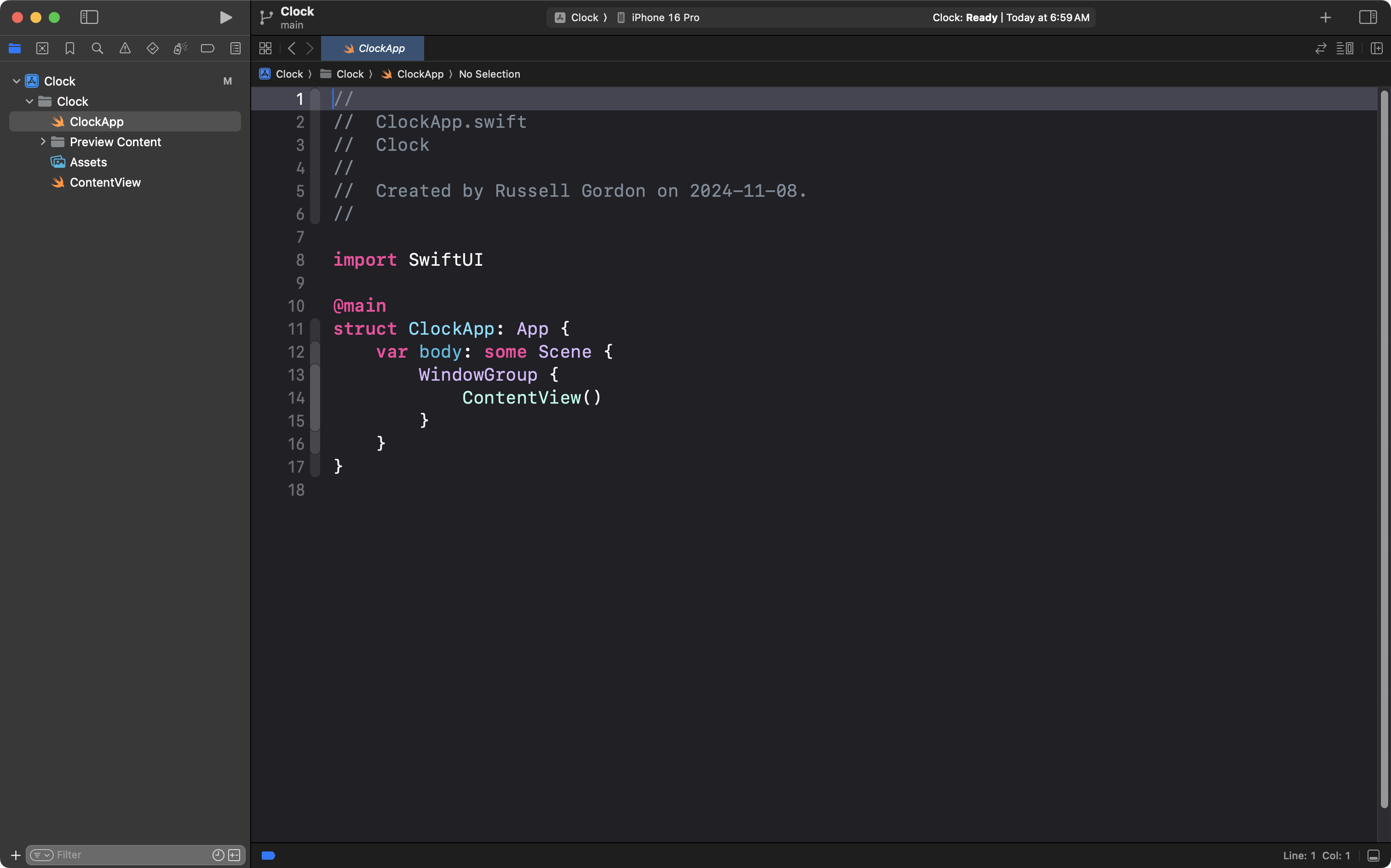Viewport: 1391px width, 868px height.
Task: Open the Debug navigator
Action: 180,48
